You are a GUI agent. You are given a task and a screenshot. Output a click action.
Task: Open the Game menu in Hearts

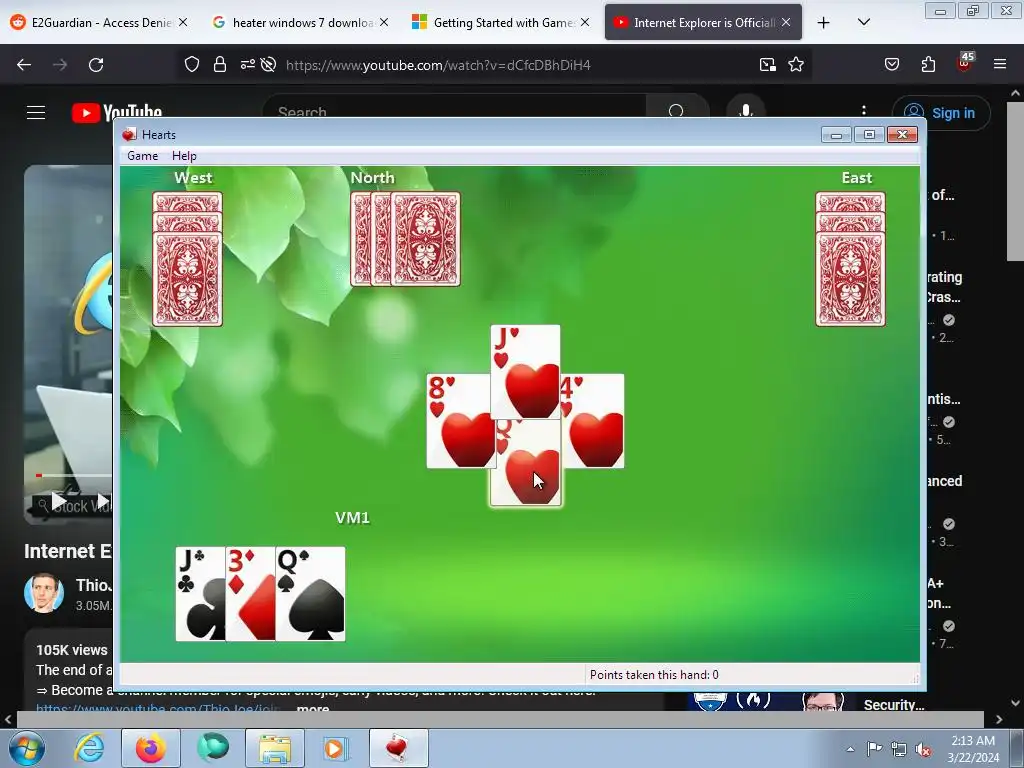[142, 155]
